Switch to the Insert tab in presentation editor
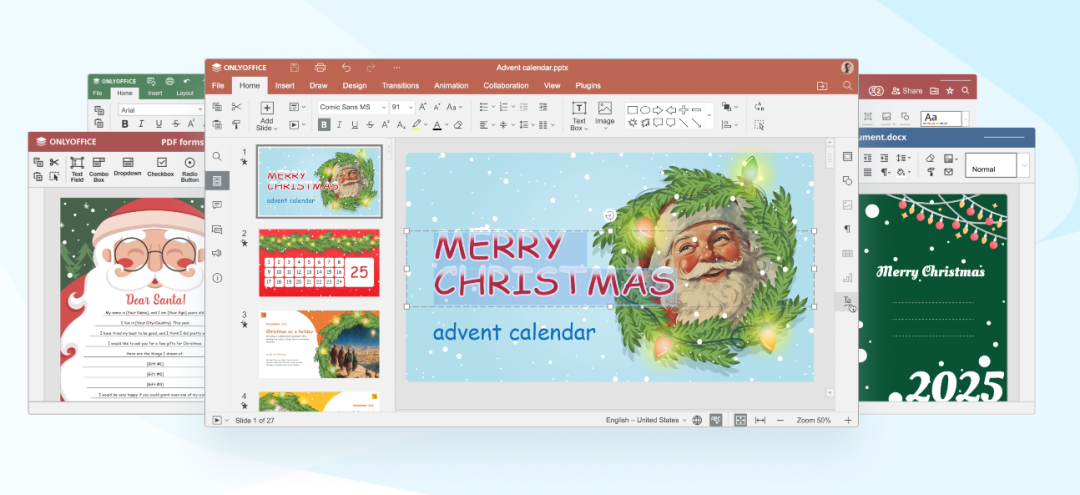The width and height of the screenshot is (1080, 495). (x=284, y=86)
